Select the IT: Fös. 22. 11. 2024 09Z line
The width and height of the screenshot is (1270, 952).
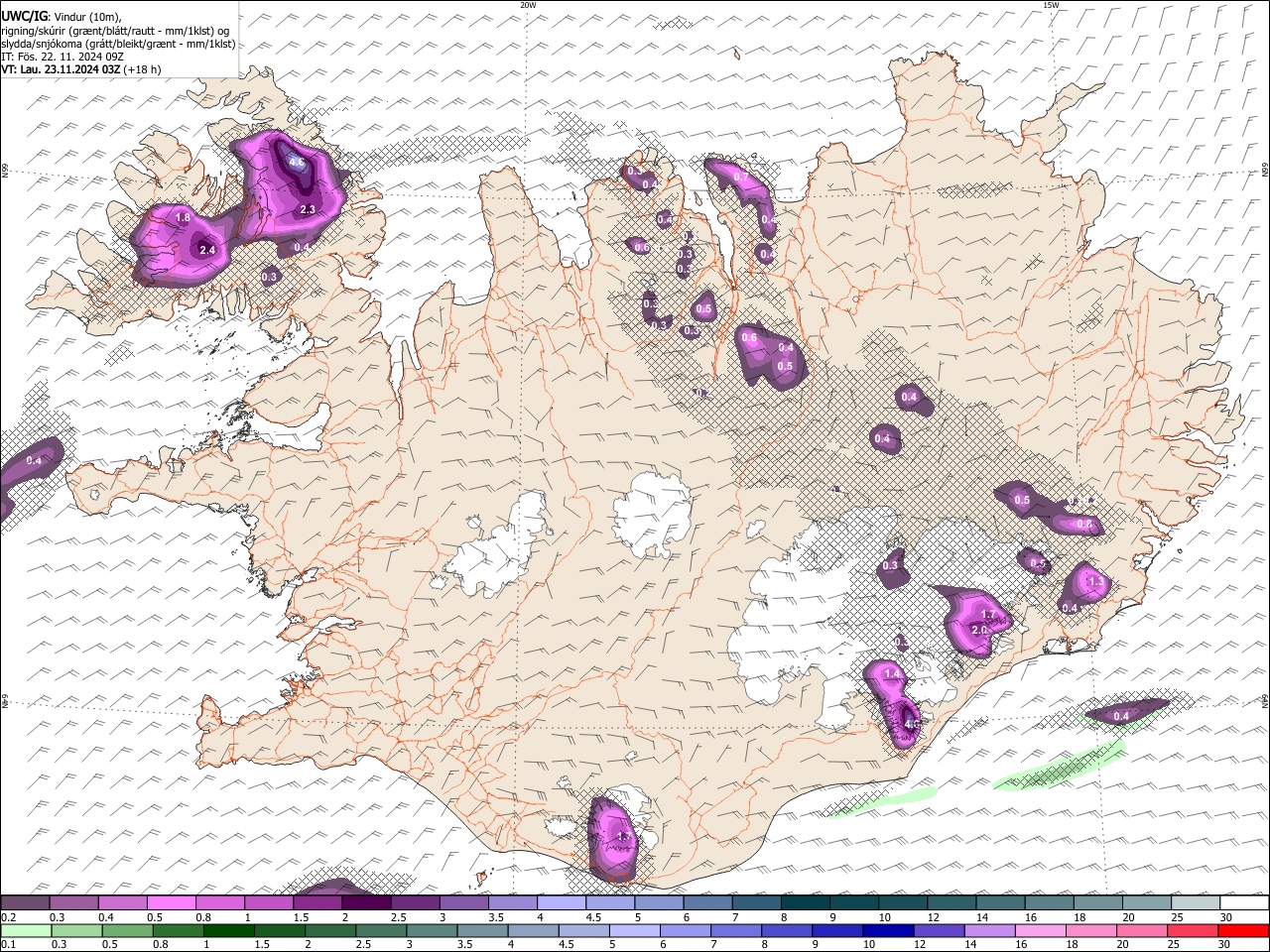click(63, 57)
